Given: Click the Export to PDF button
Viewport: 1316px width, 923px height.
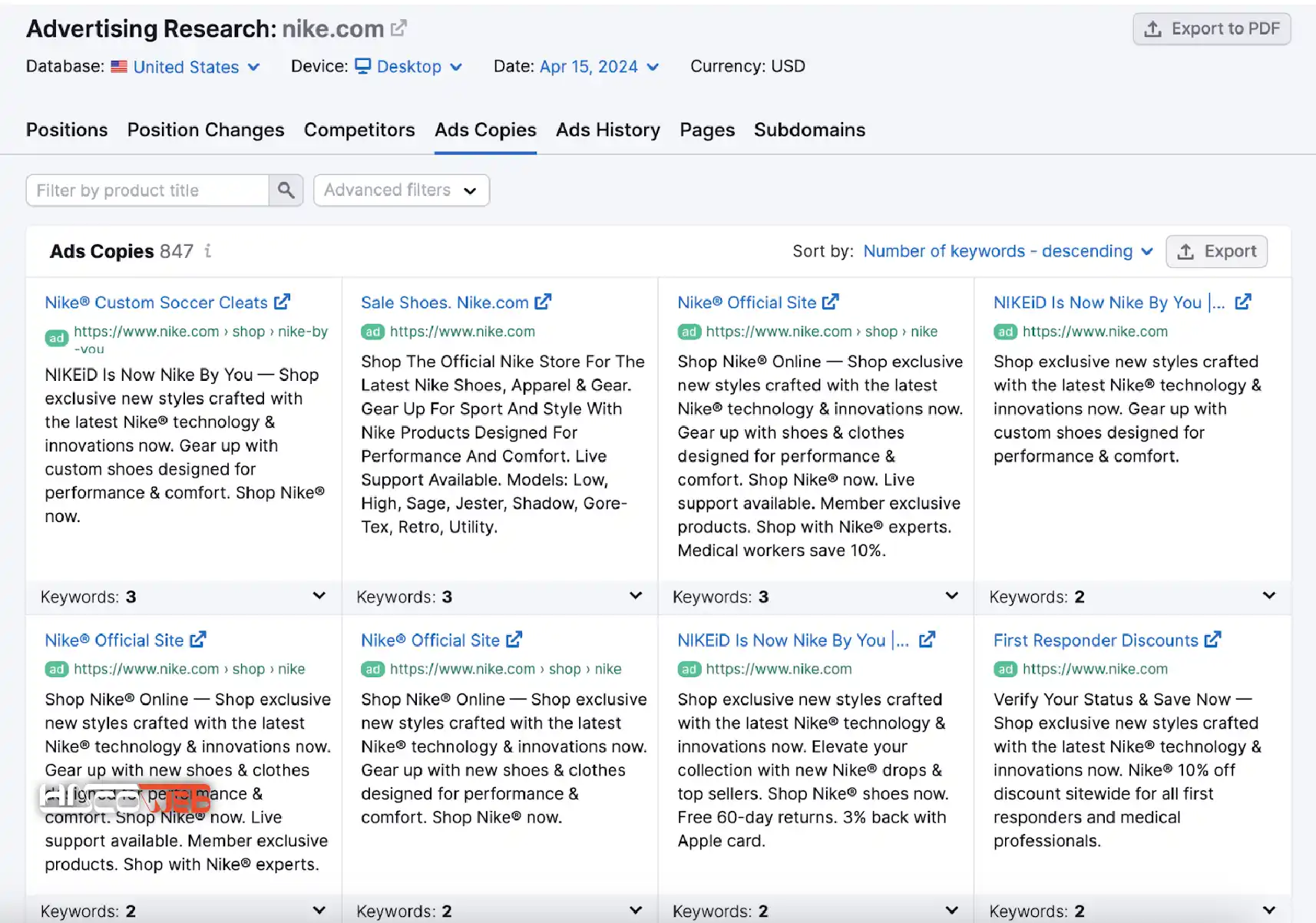Looking at the screenshot, I should click(x=1212, y=29).
